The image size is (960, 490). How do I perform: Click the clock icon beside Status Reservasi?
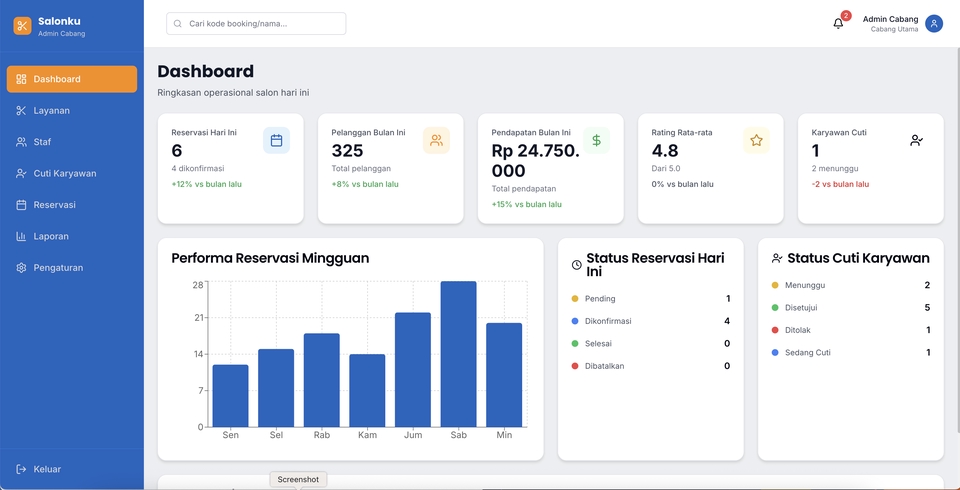point(577,265)
